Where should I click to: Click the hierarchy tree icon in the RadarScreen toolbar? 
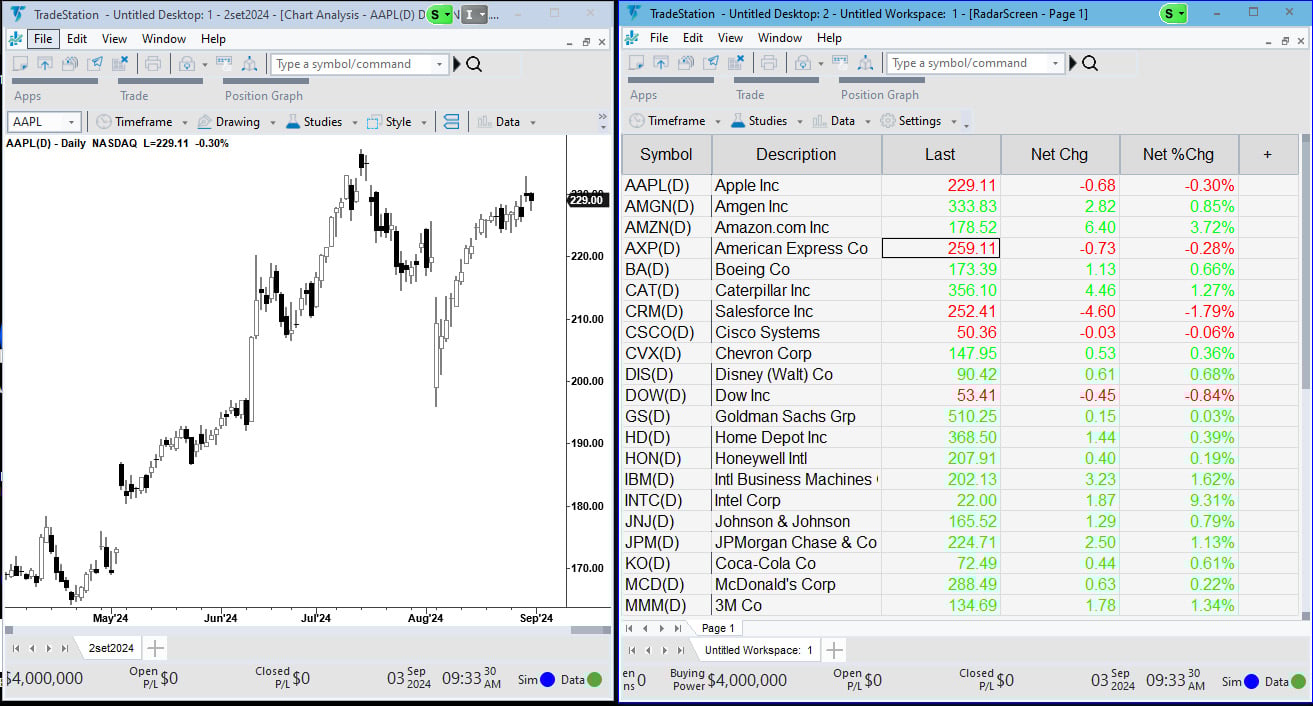coord(865,63)
